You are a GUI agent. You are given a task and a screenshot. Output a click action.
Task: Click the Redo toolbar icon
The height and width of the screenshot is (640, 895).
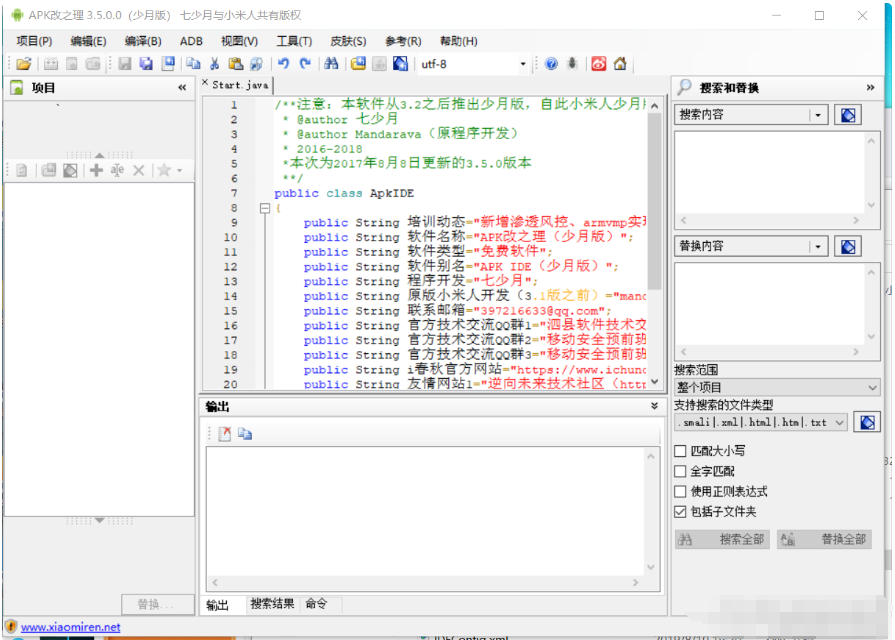point(305,63)
